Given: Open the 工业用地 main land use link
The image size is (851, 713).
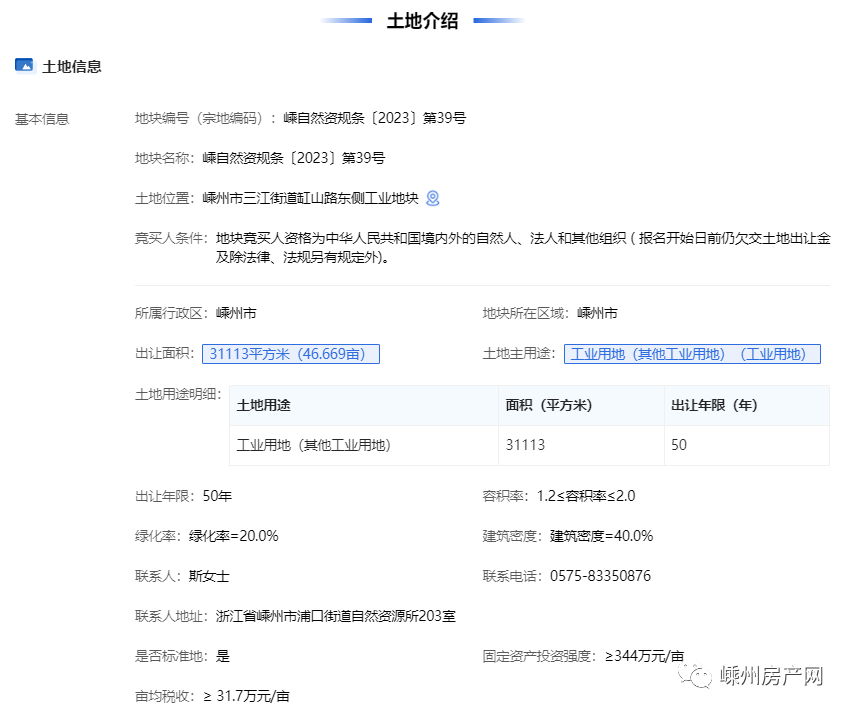Looking at the screenshot, I should point(691,354).
